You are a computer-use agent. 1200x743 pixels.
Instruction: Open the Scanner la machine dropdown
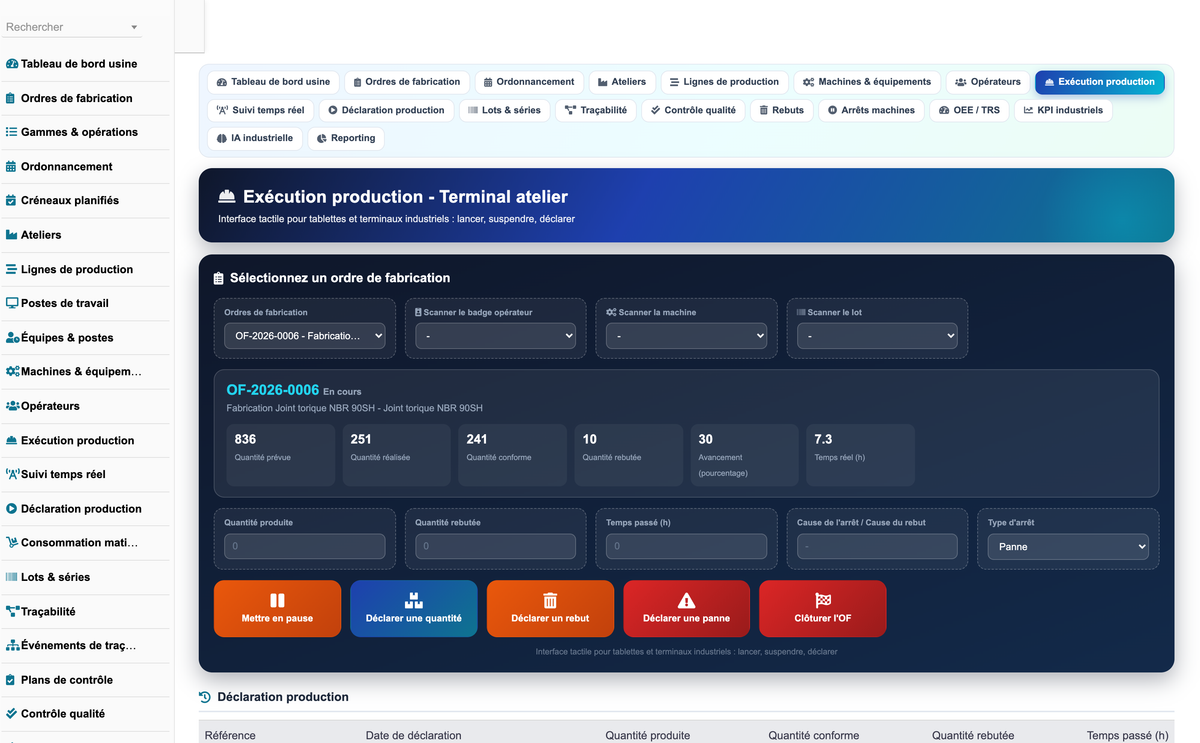686,336
